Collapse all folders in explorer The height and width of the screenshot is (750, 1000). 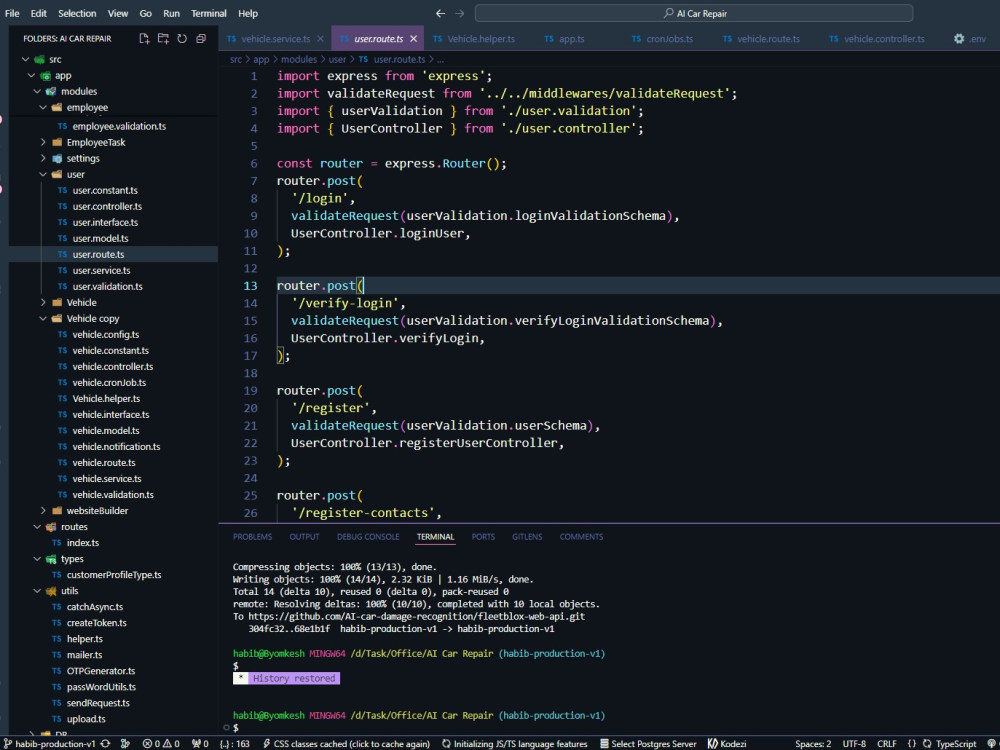tap(201, 39)
